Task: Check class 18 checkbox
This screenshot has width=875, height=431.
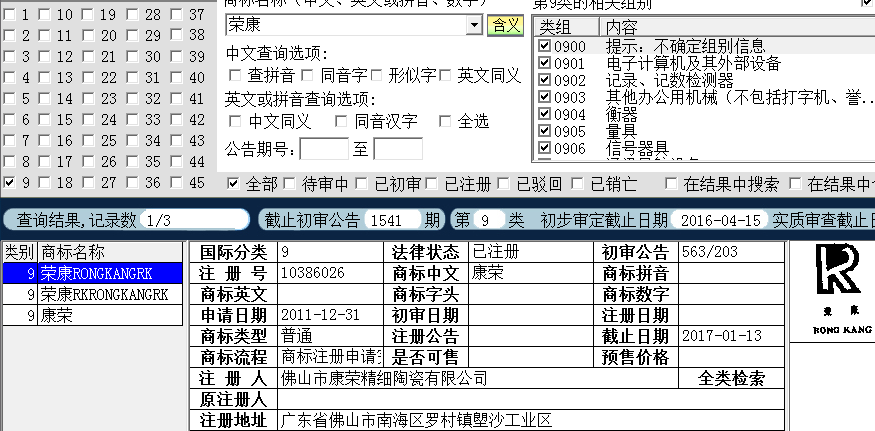Action: pyautogui.click(x=44, y=182)
